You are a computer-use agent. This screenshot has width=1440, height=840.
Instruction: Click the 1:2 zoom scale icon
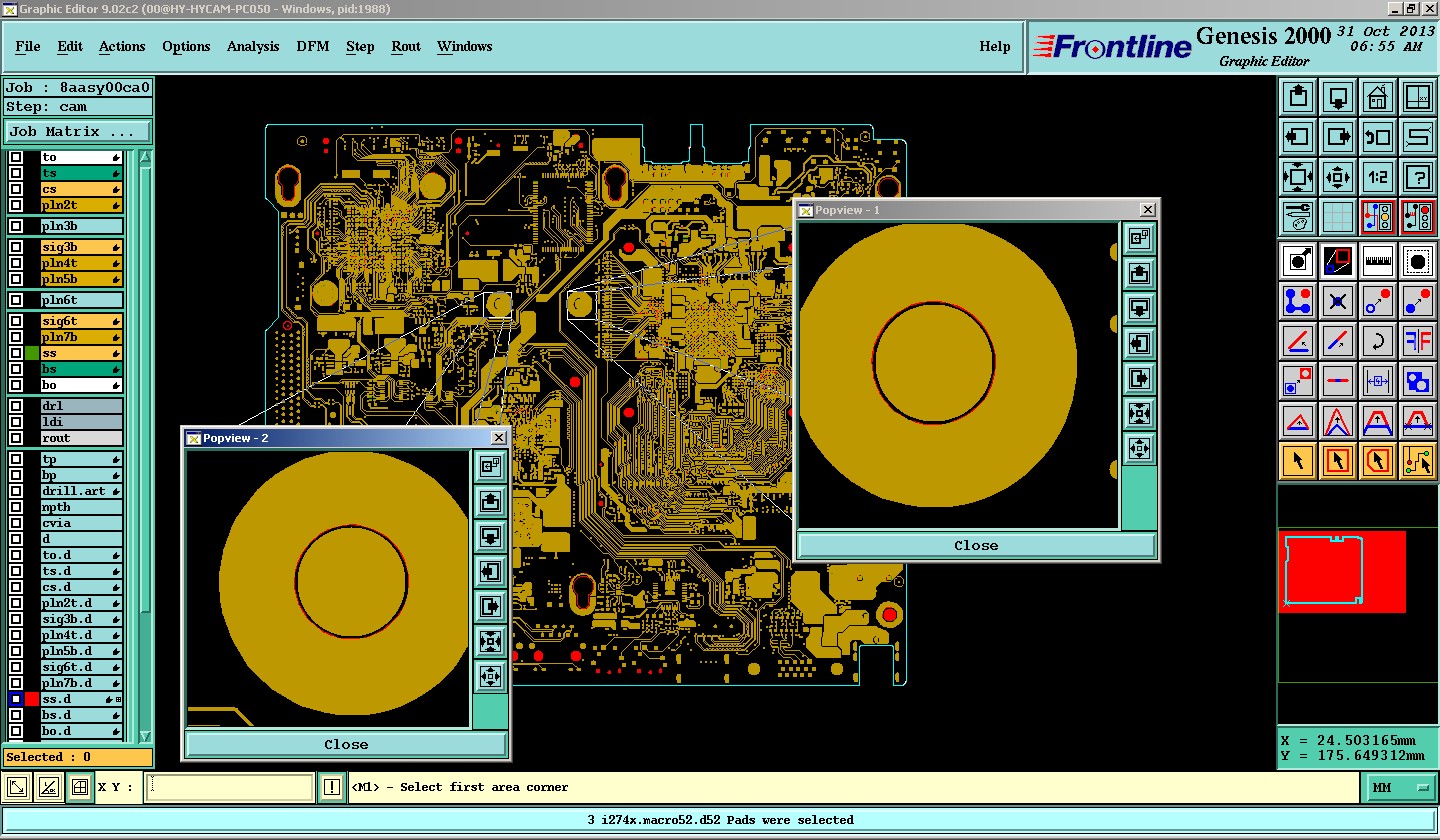[1377, 178]
